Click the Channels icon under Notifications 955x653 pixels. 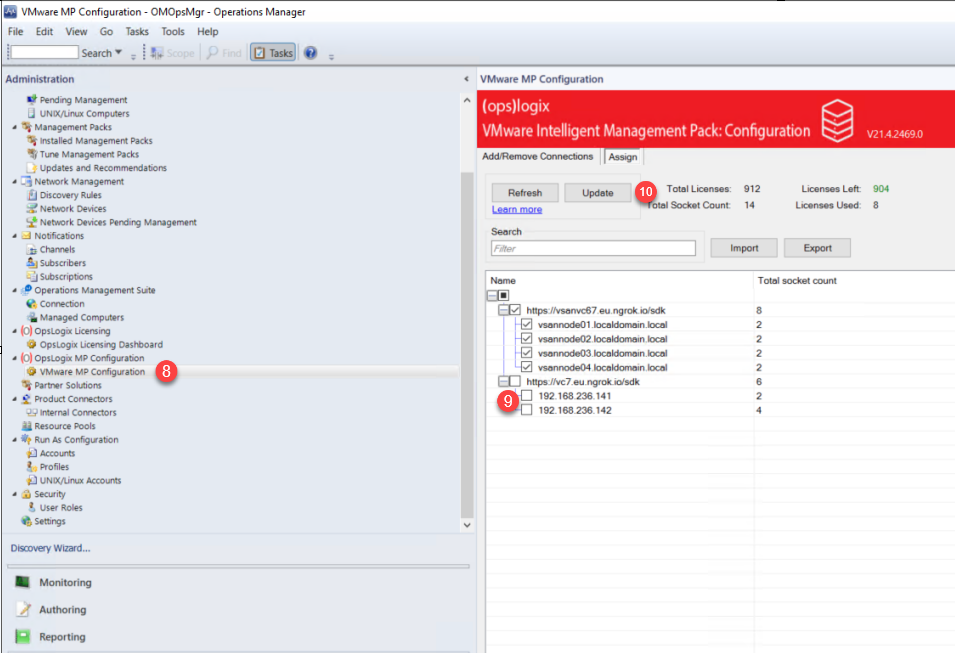click(32, 249)
